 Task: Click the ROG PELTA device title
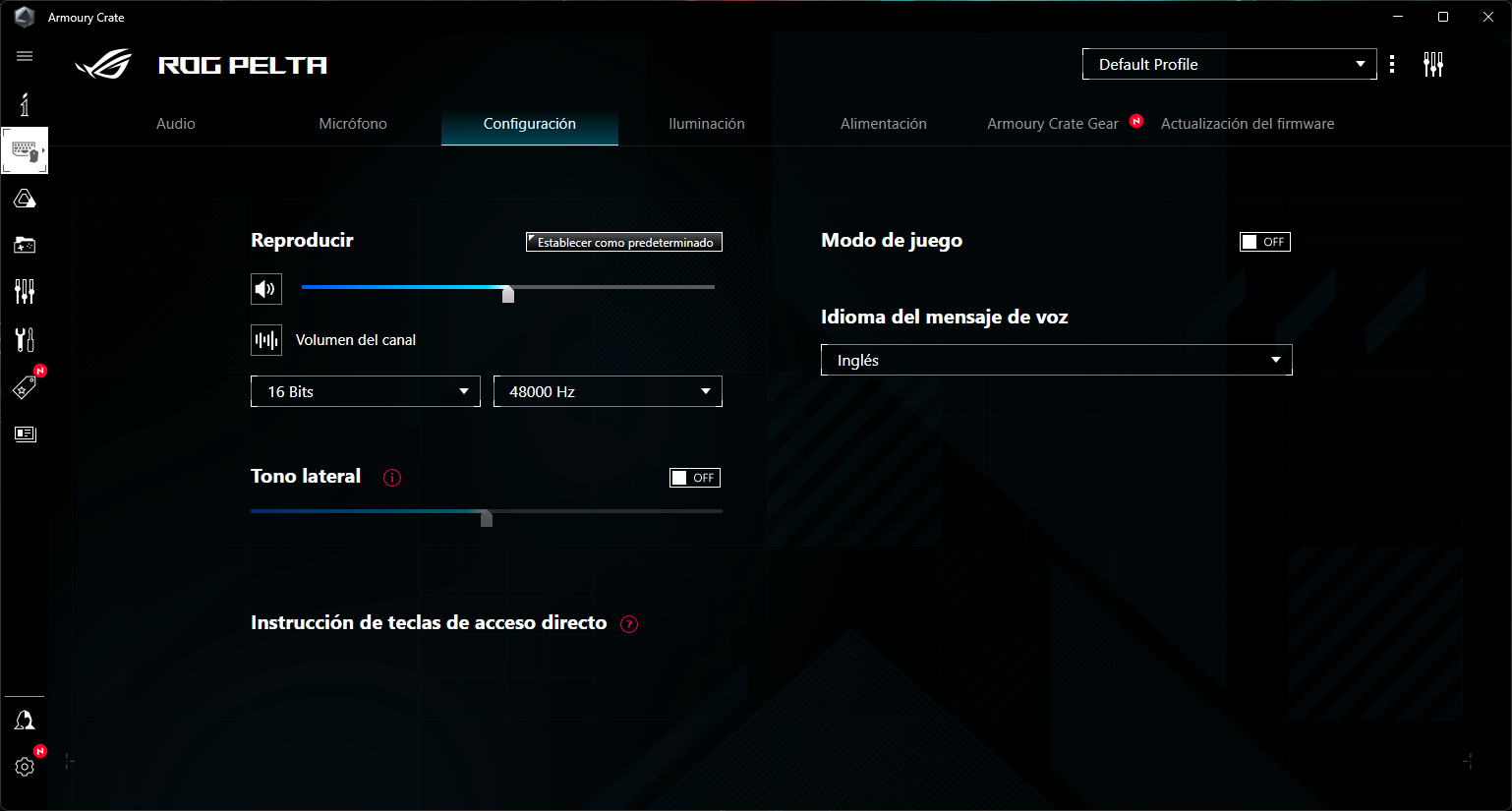(x=243, y=66)
